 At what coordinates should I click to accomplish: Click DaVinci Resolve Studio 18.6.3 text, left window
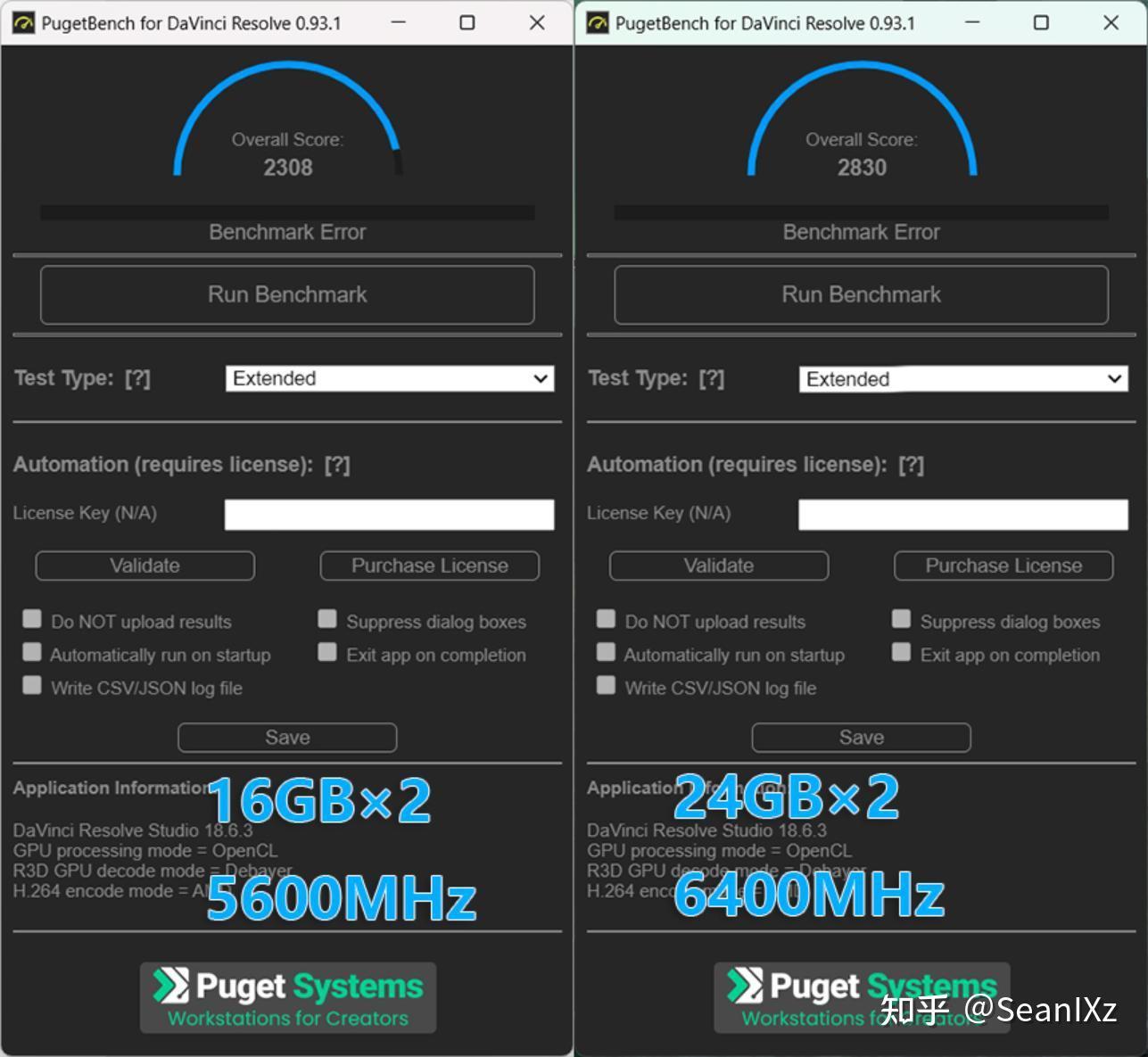[x=133, y=830]
